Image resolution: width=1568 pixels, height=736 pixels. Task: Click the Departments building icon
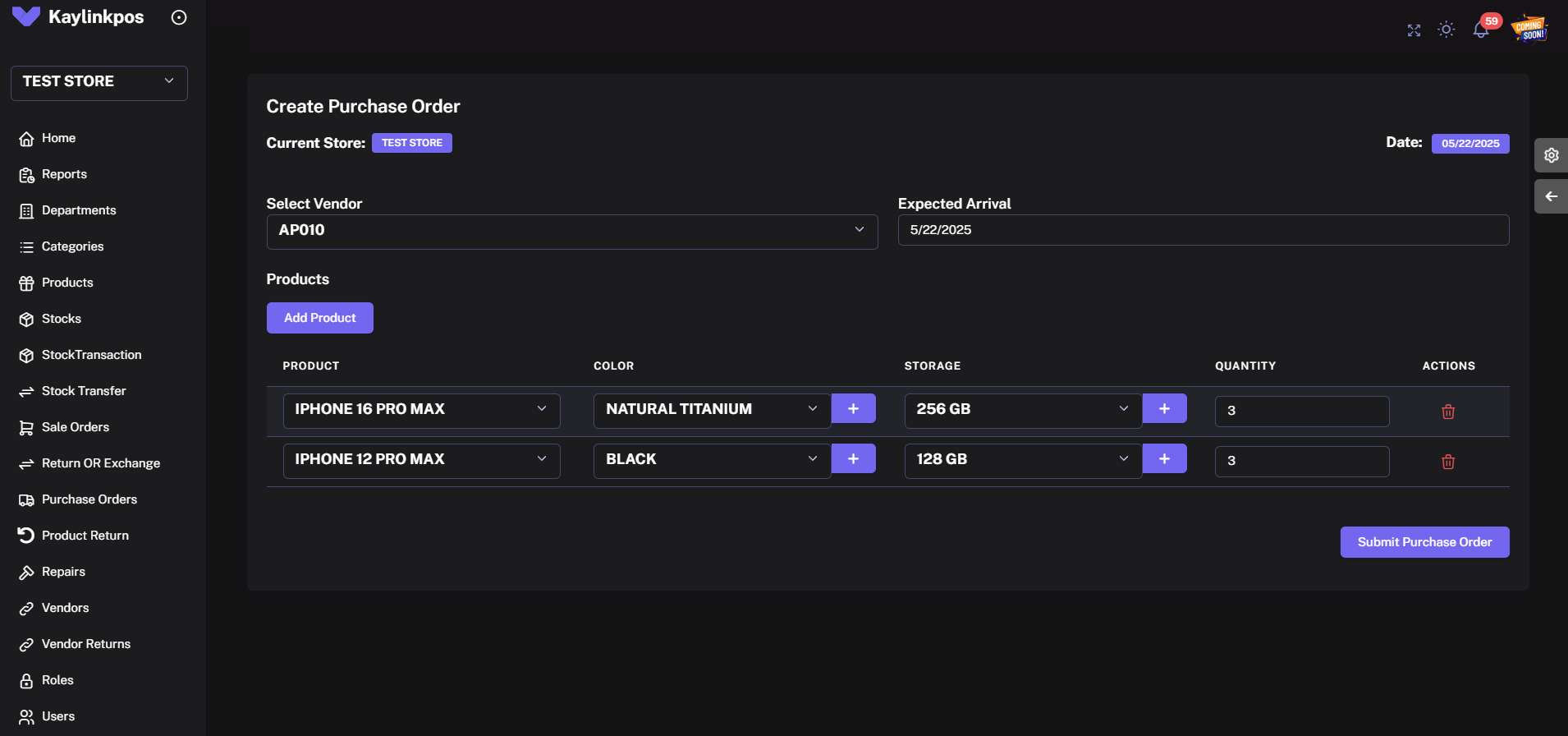(x=26, y=211)
